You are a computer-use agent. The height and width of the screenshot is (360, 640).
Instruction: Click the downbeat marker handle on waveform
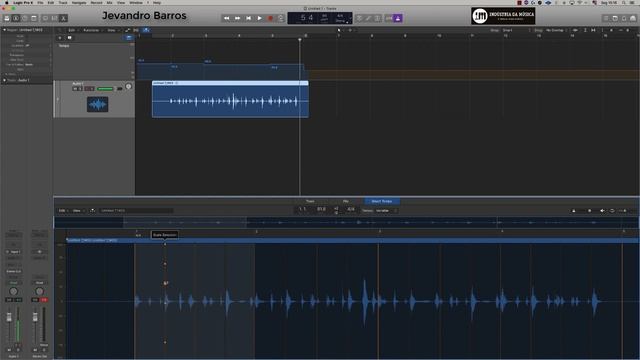click(x=166, y=283)
